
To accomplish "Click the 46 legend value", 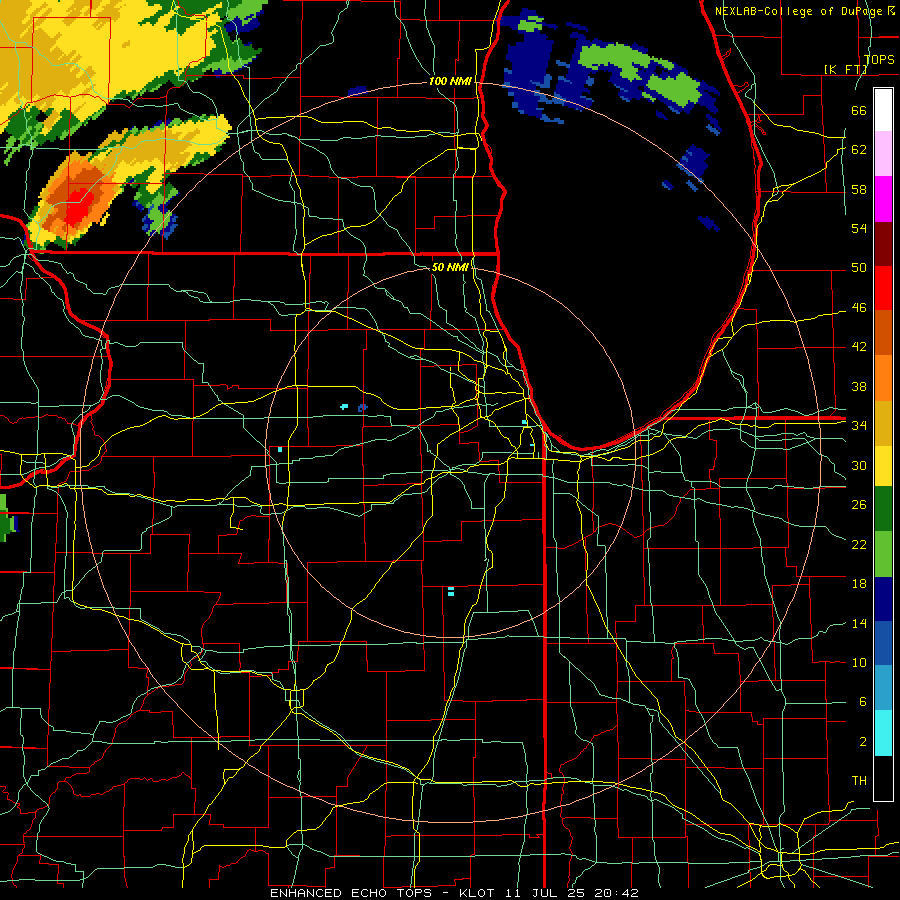I will 859,307.
